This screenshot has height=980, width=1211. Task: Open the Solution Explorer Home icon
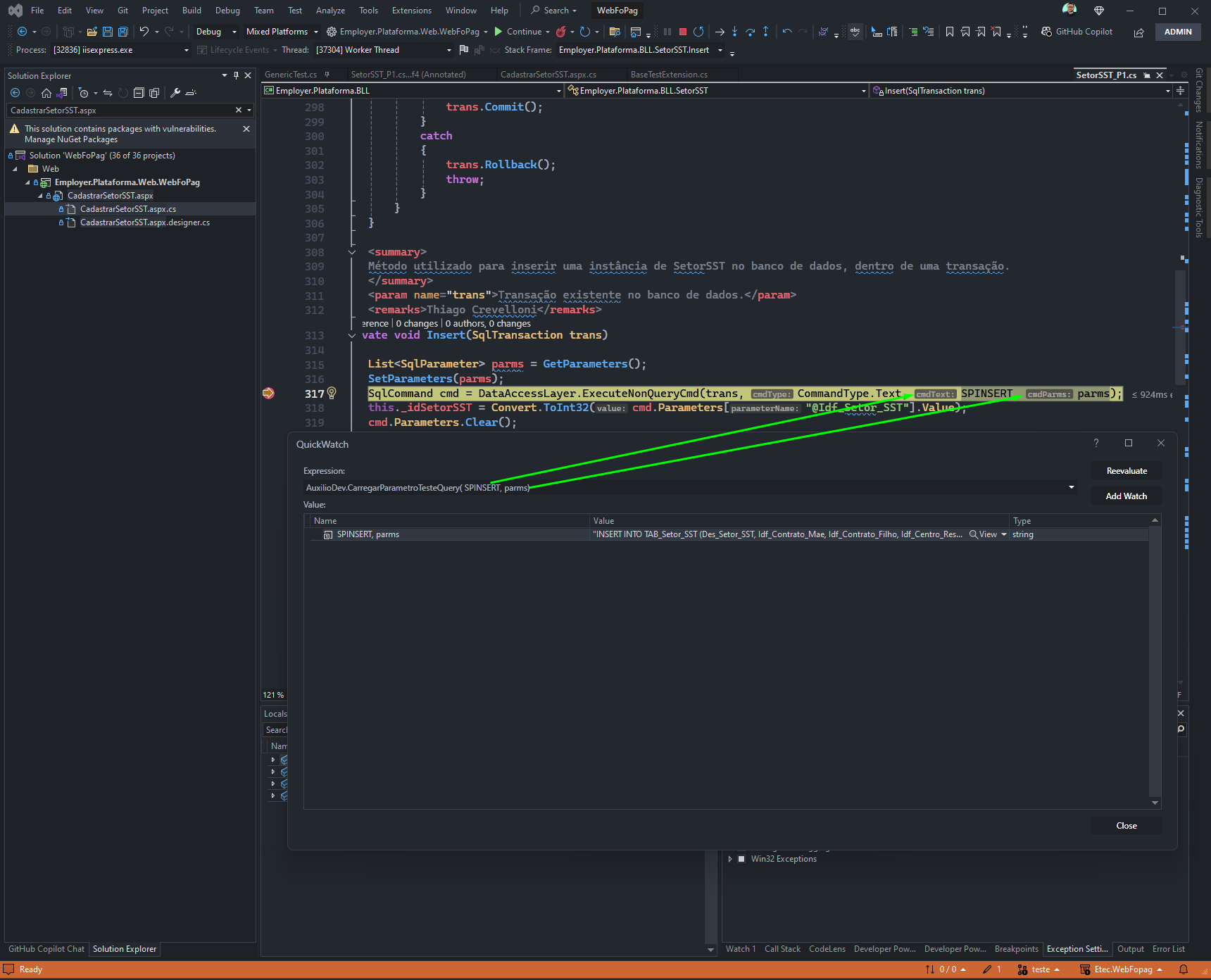[46, 93]
